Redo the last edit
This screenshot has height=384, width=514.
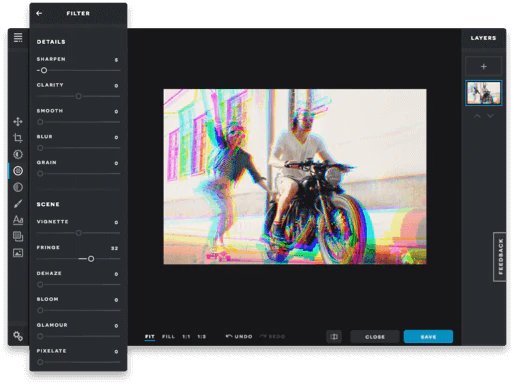[272, 336]
